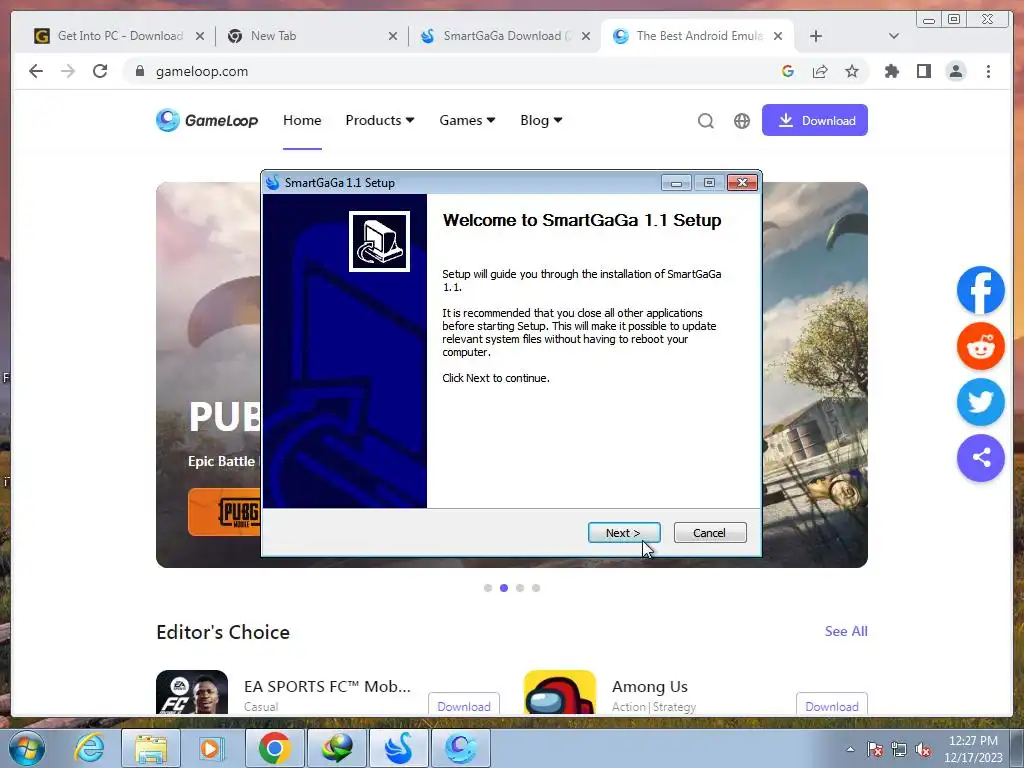1024x768 pixels.
Task: Launch Internet Explorer from taskbar
Action: point(89,748)
